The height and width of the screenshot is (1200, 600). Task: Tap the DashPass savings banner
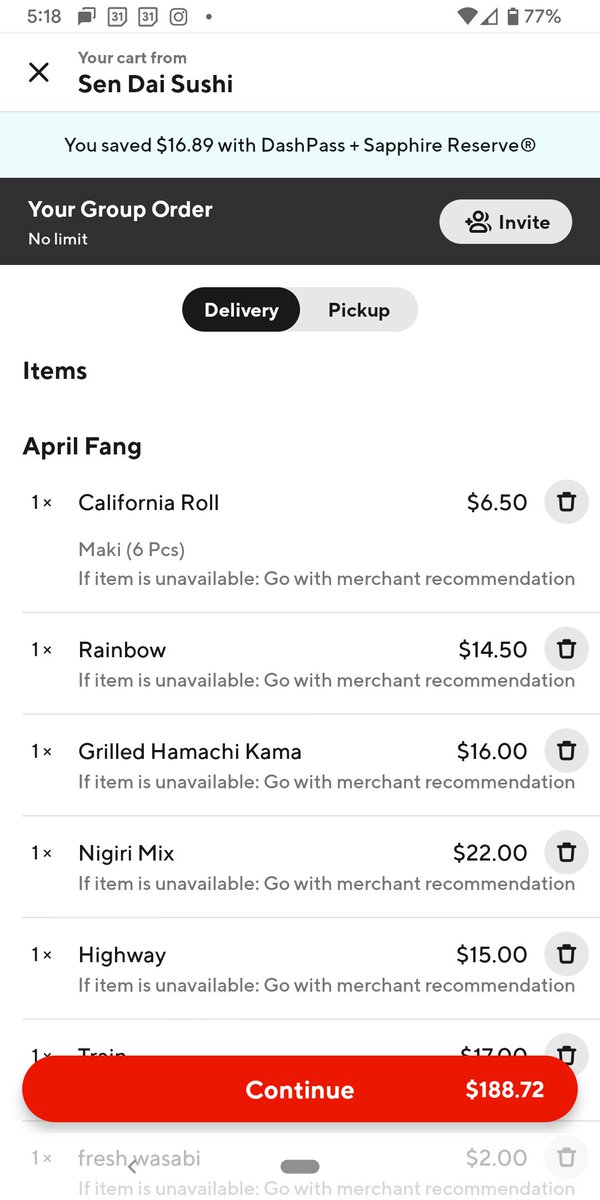pos(300,145)
